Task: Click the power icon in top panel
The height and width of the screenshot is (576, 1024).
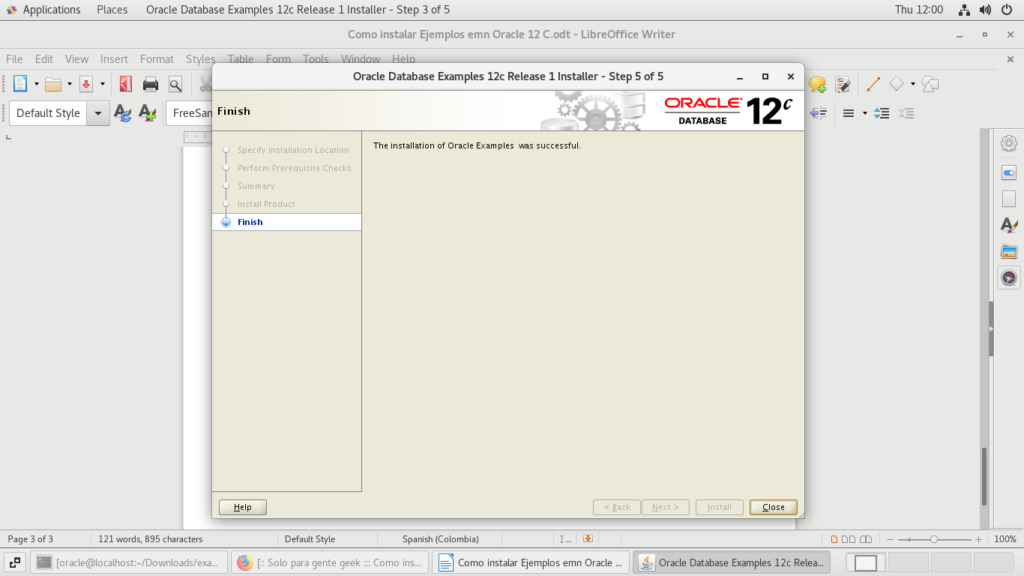Action: click(1006, 10)
